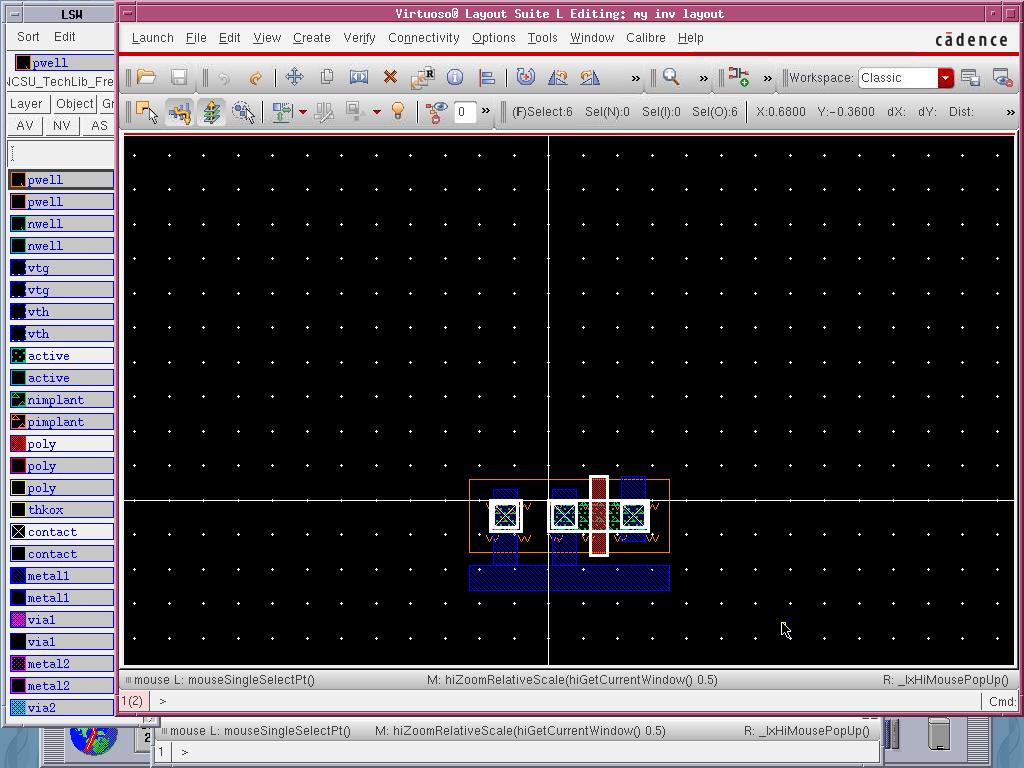This screenshot has width=1024, height=768.
Task: Open red dropdown arrow left of lightbulb
Action: point(377,112)
